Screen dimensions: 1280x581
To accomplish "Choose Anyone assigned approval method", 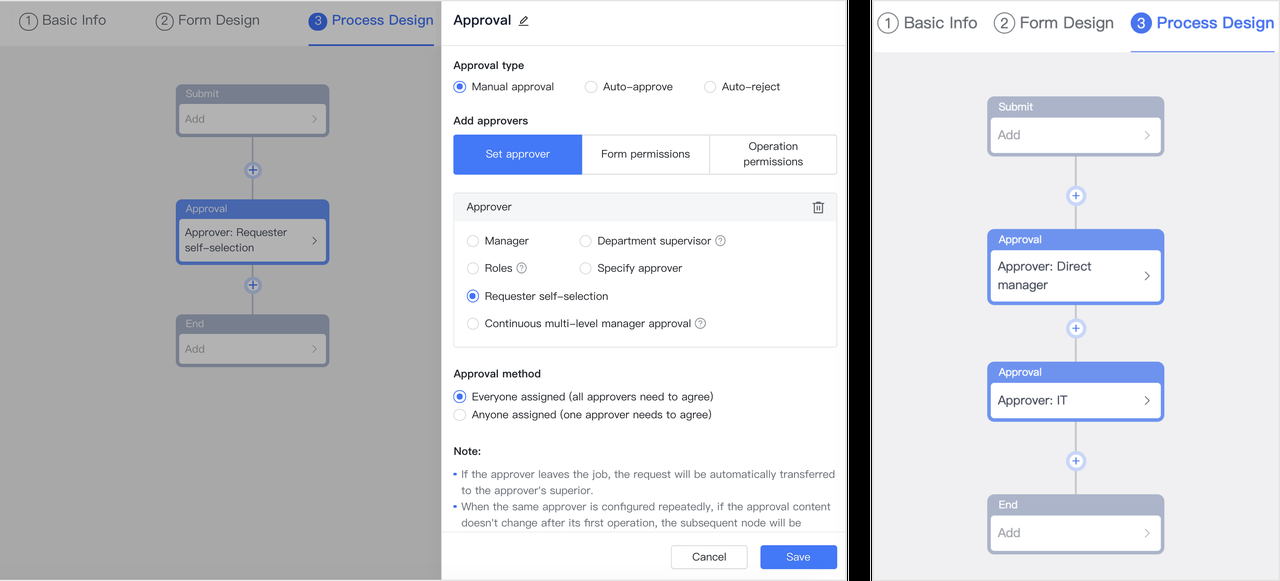I will point(460,415).
